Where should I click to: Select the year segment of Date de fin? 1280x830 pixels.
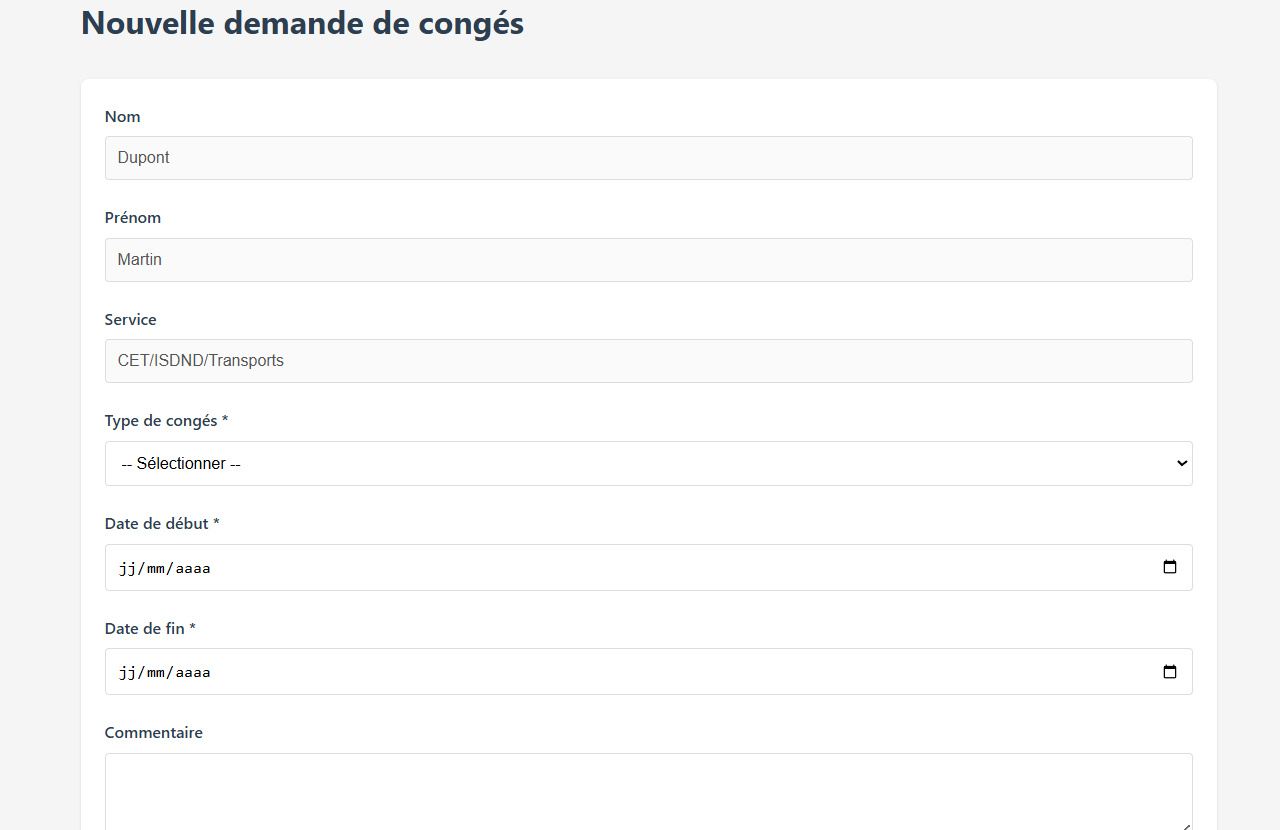193,673
